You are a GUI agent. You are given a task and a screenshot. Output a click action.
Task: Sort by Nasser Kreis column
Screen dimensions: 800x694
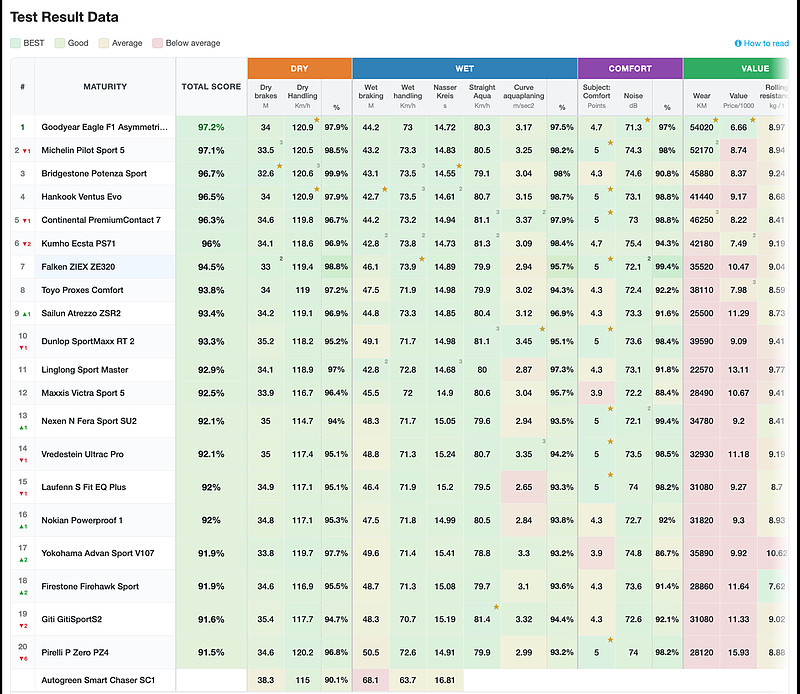[x=445, y=96]
